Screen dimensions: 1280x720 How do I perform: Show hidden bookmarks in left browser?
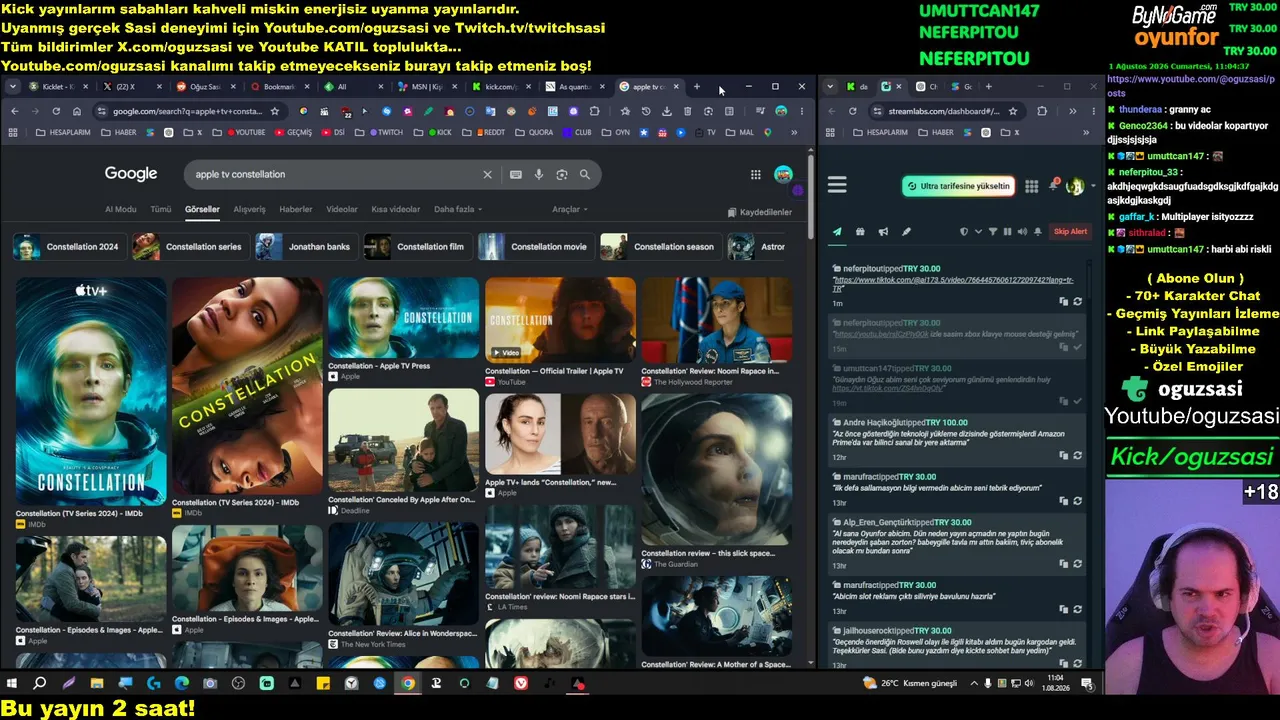(794, 132)
